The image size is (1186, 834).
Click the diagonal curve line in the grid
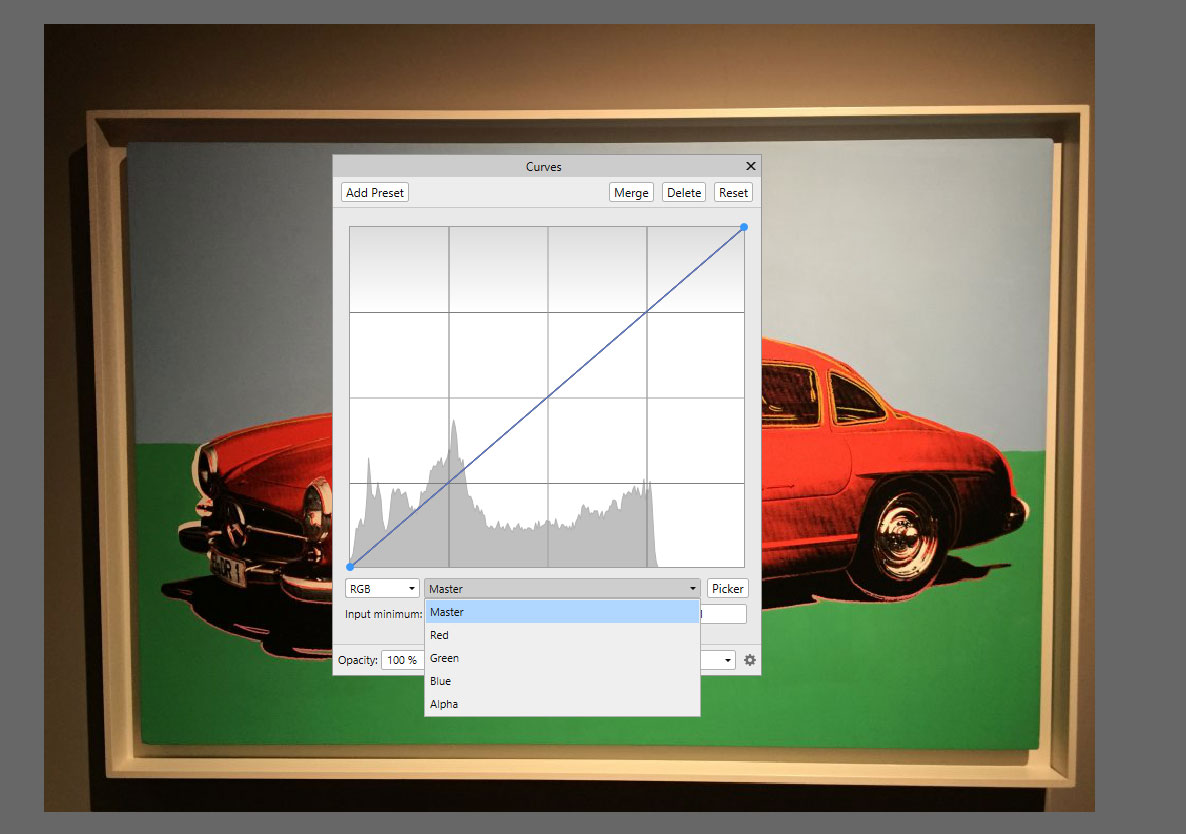point(547,396)
